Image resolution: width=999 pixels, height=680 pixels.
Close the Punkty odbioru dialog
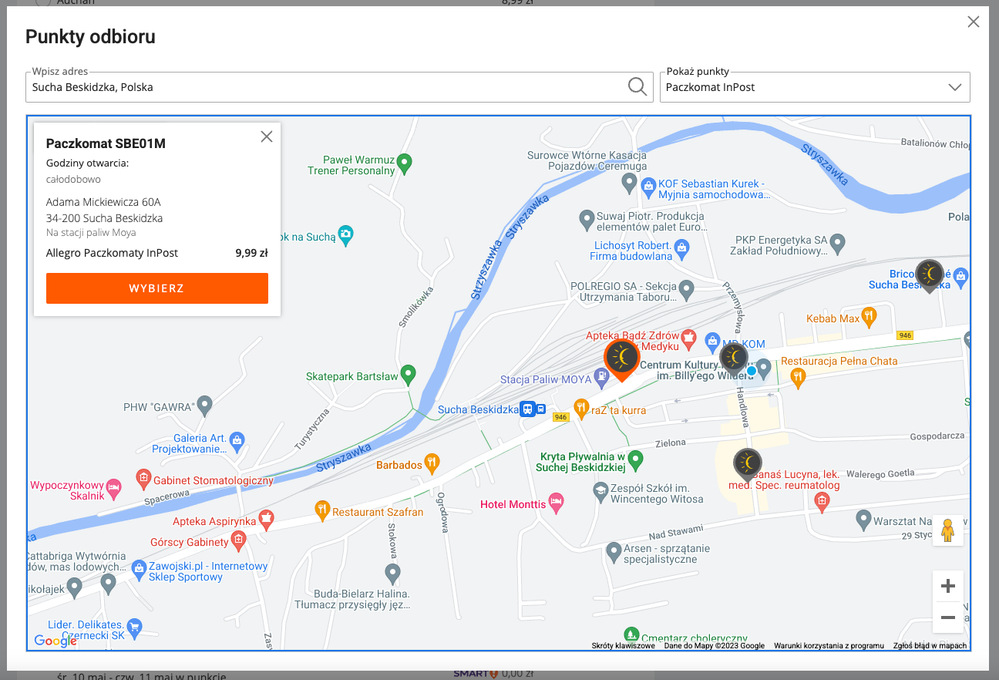(x=973, y=22)
